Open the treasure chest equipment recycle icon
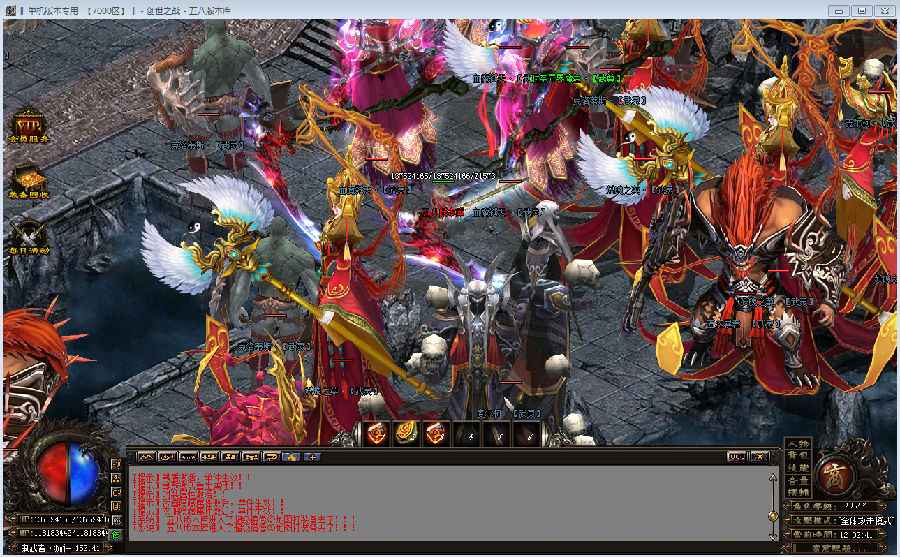The width and height of the screenshot is (900, 557). point(28,181)
